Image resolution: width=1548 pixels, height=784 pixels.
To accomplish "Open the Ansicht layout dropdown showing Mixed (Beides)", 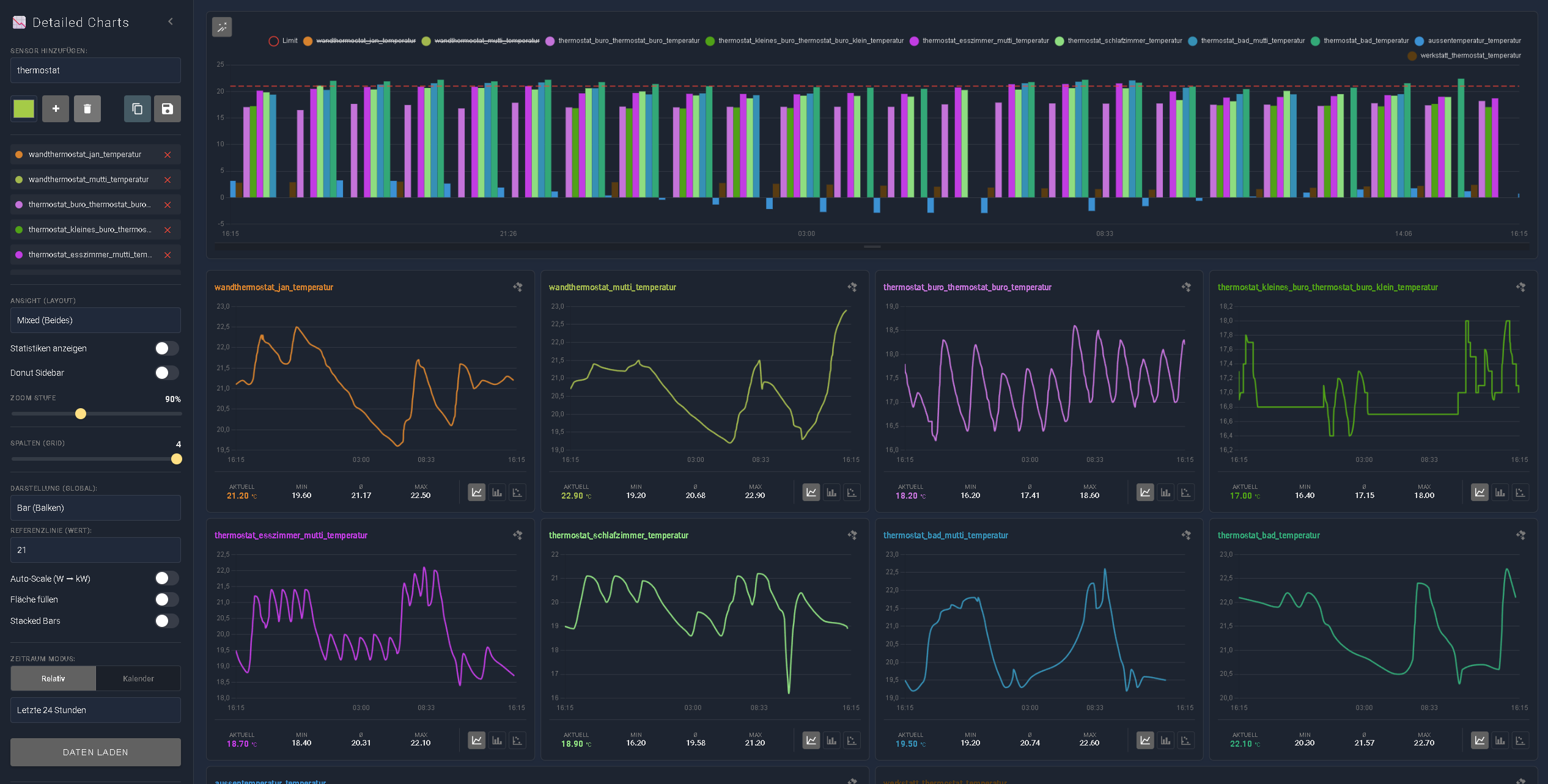I will tap(95, 320).
